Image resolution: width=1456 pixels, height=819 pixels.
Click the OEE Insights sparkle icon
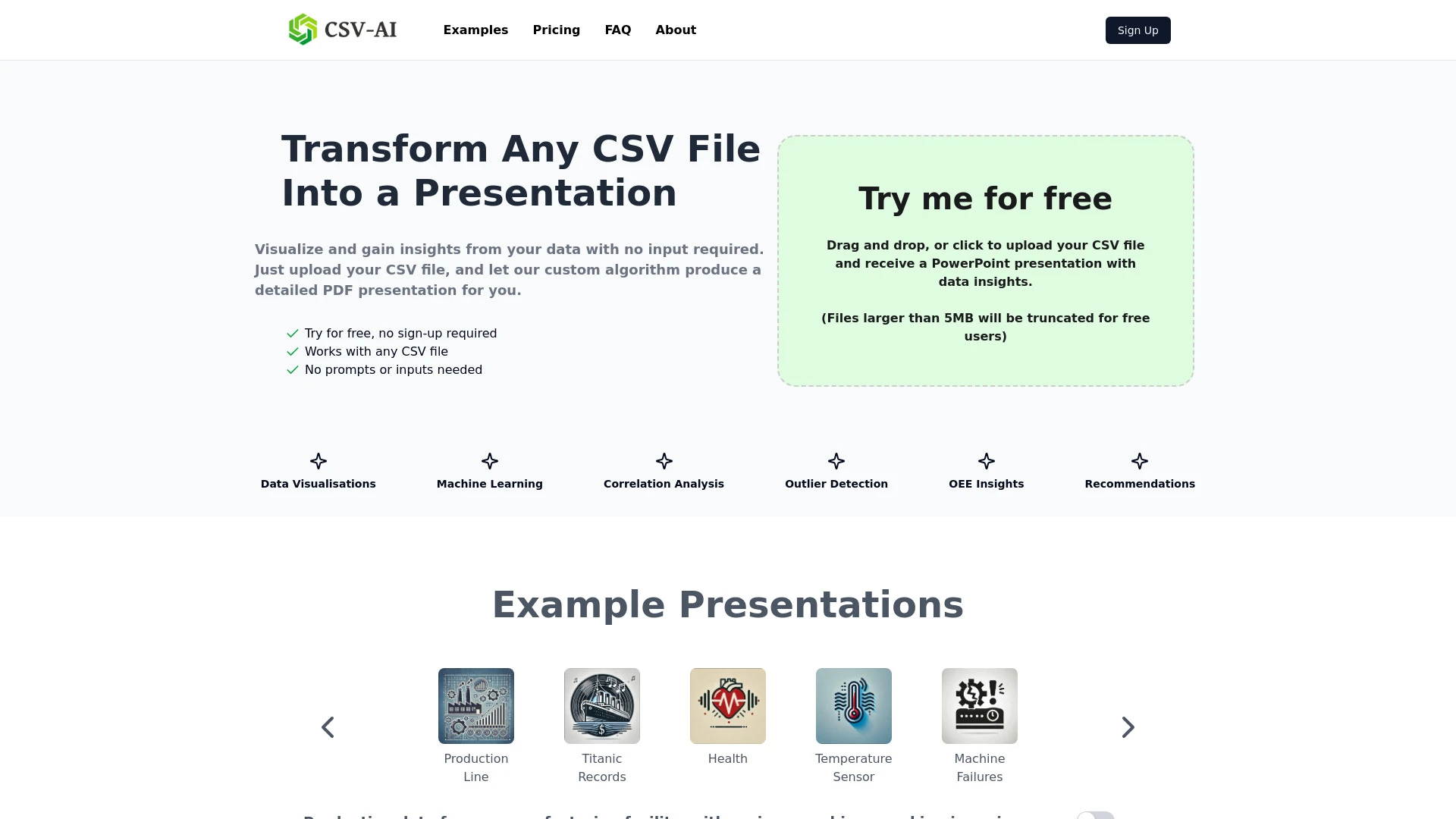tap(986, 461)
